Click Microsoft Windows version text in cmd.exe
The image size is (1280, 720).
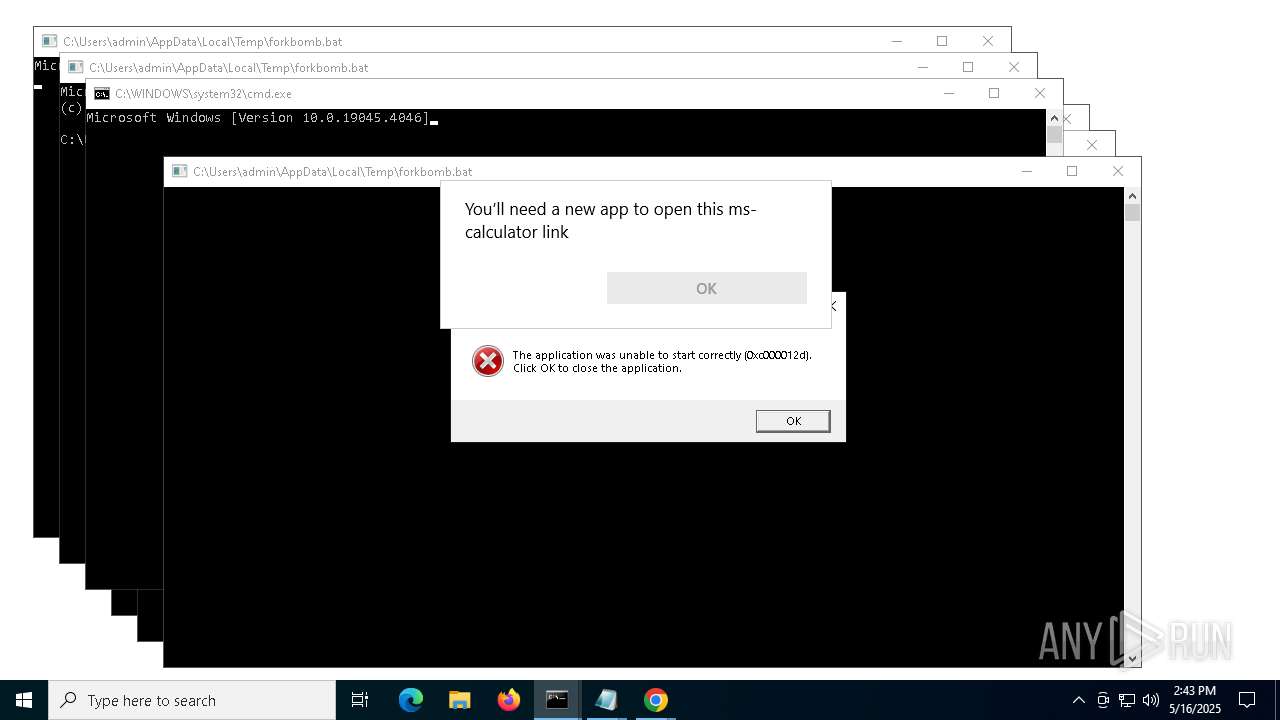click(x=258, y=118)
